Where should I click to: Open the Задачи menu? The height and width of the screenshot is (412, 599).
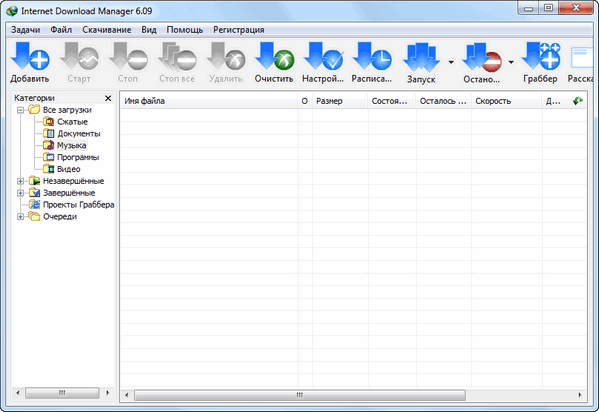(x=26, y=30)
